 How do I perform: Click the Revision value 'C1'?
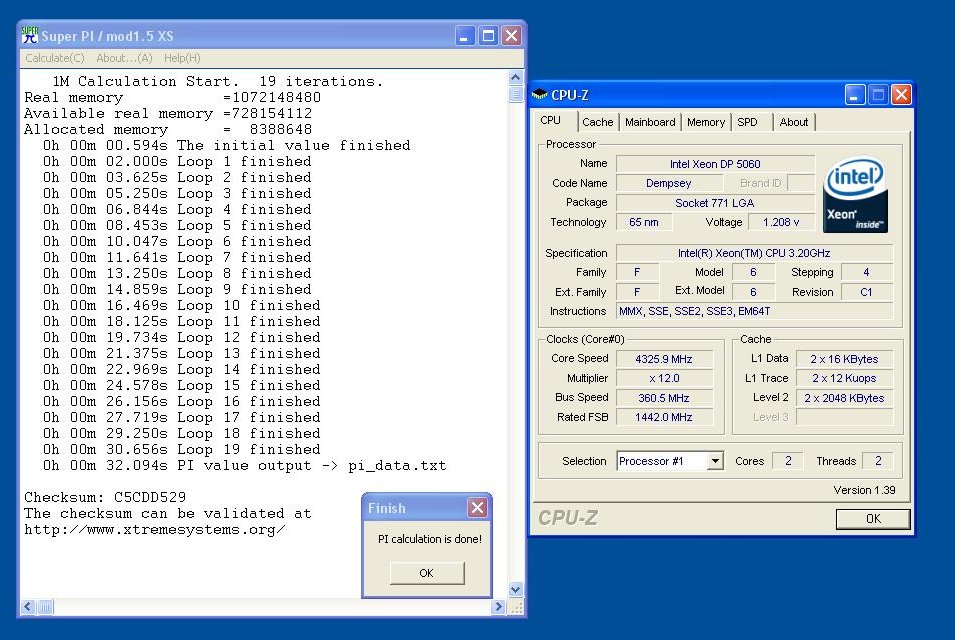pyautogui.click(x=866, y=292)
